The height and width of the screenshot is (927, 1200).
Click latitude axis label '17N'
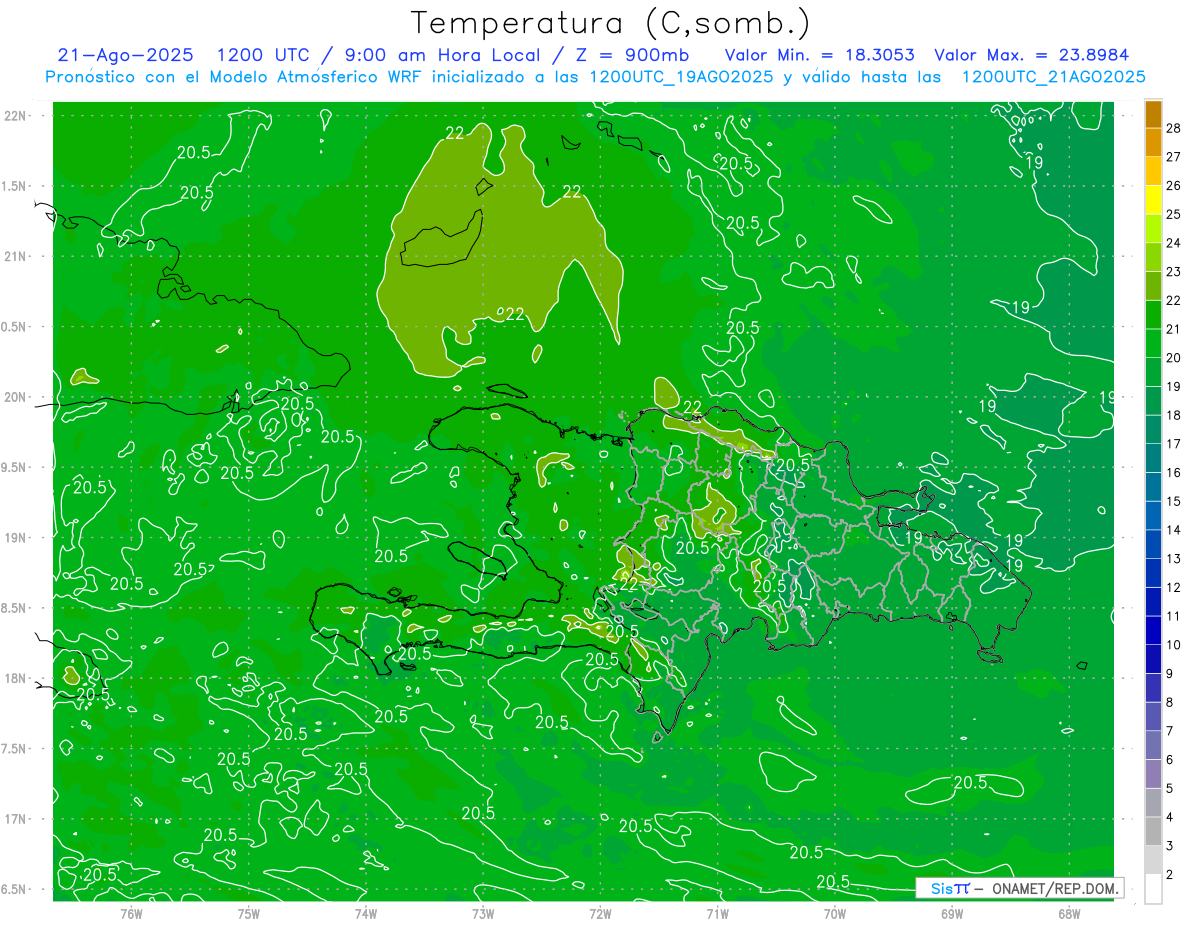point(15,819)
